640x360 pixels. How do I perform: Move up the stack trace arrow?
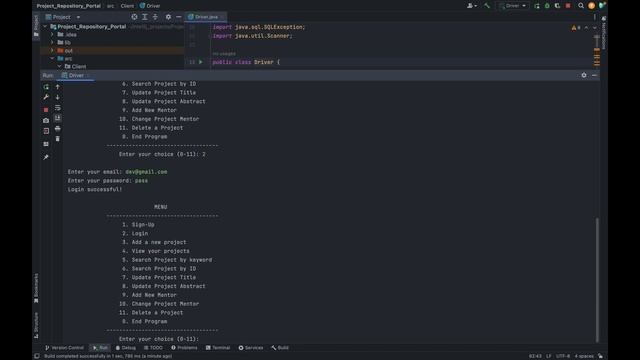tap(58, 87)
